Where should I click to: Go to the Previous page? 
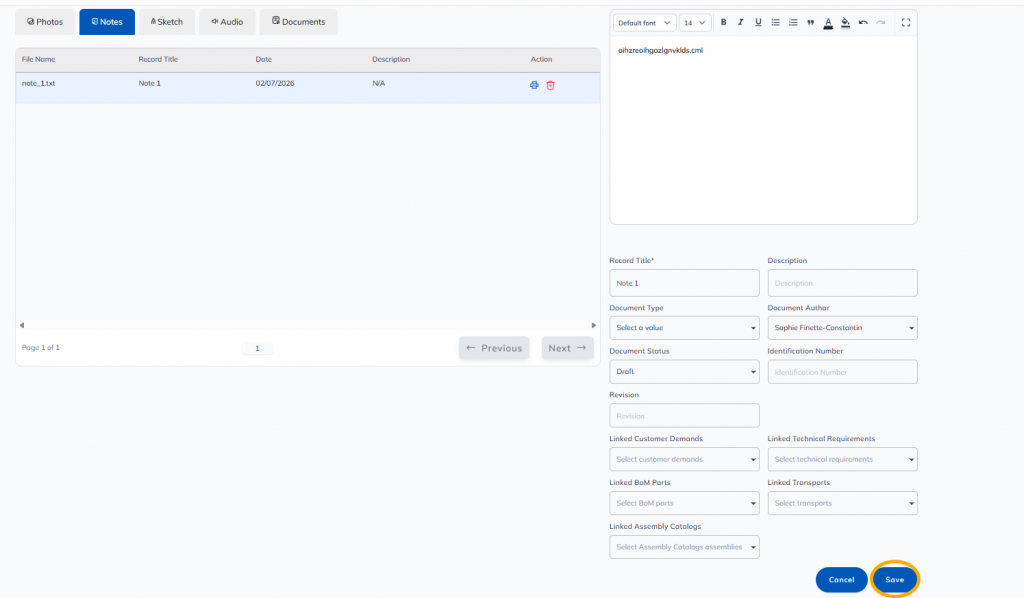494,348
